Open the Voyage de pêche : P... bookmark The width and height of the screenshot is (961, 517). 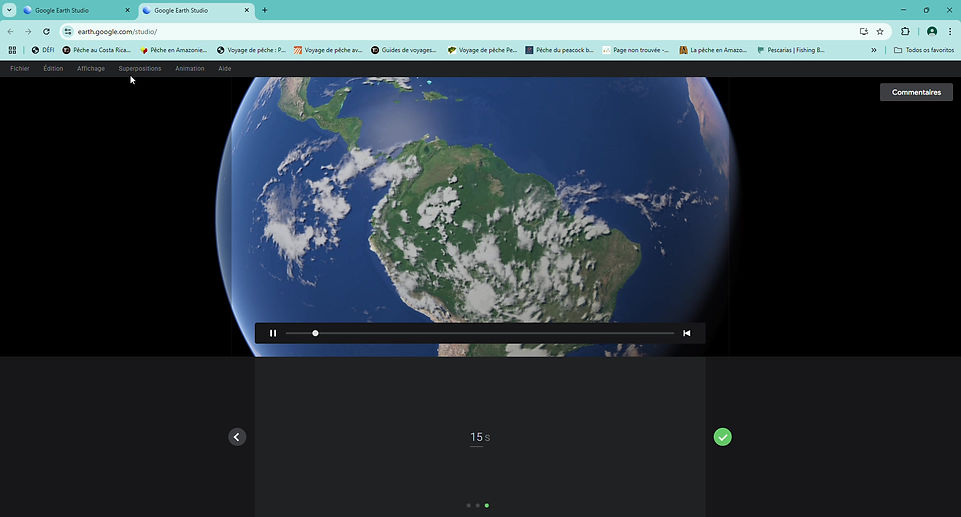click(x=251, y=50)
